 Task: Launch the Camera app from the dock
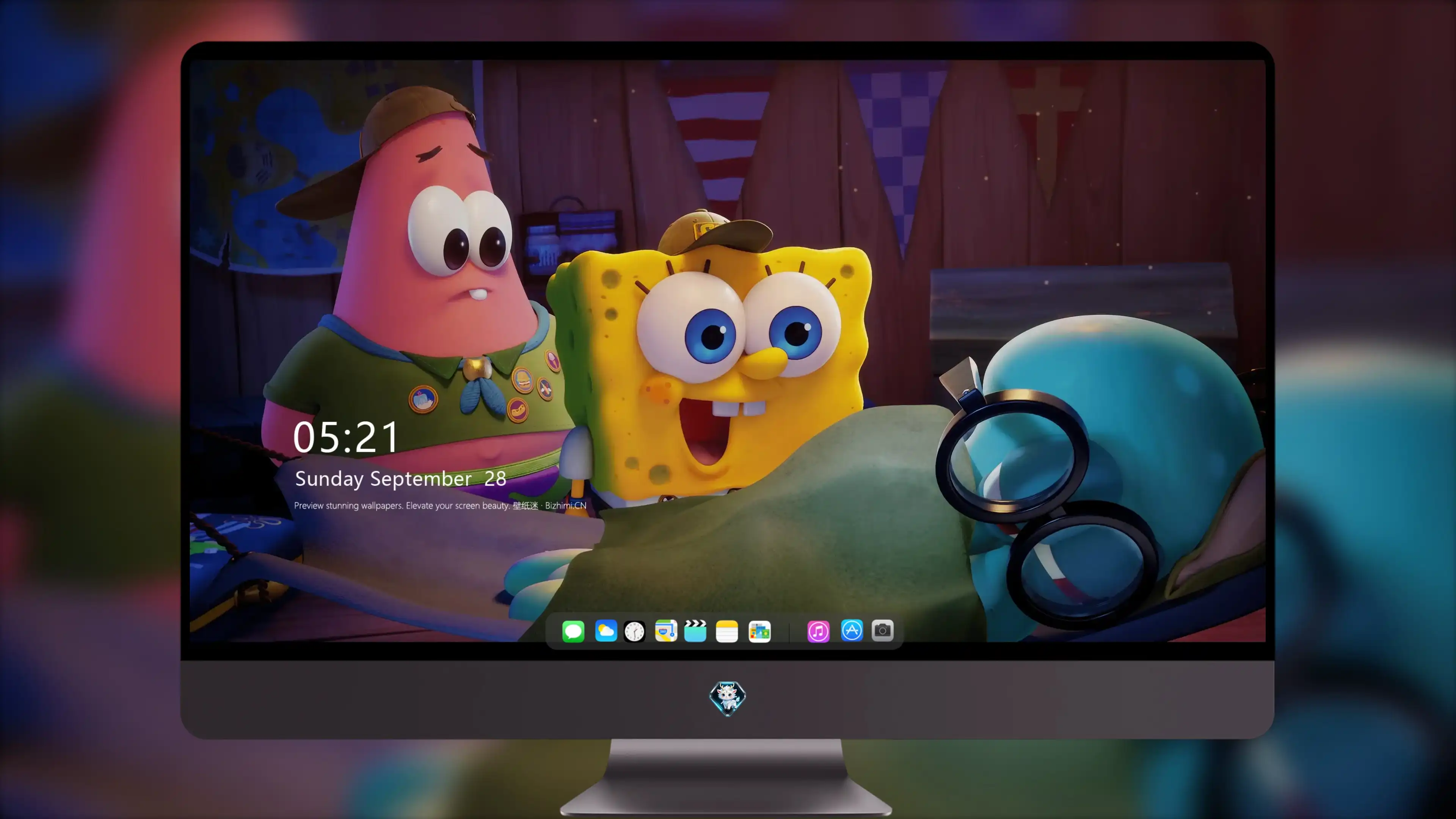882,631
